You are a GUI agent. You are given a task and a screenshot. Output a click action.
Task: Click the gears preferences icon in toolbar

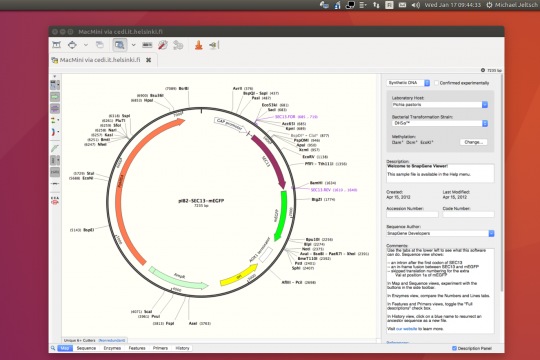tap(178, 45)
